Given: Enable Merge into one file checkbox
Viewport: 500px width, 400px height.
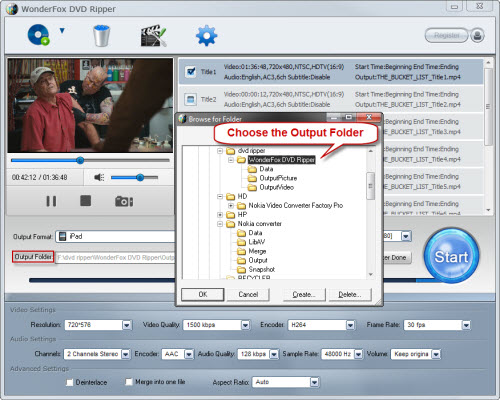Looking at the screenshot, I should pyautogui.click(x=129, y=382).
